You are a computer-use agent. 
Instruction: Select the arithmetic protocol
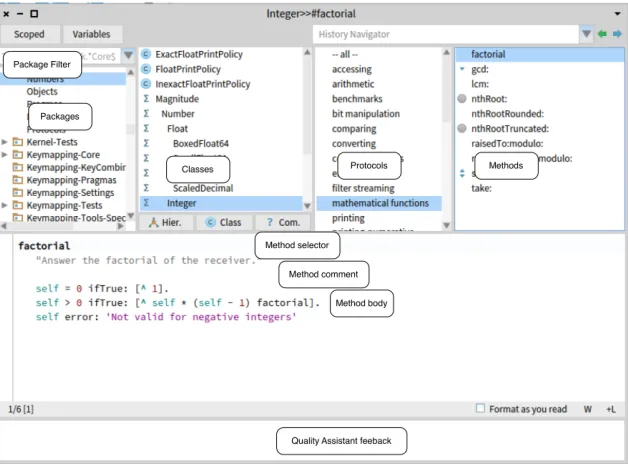click(353, 84)
